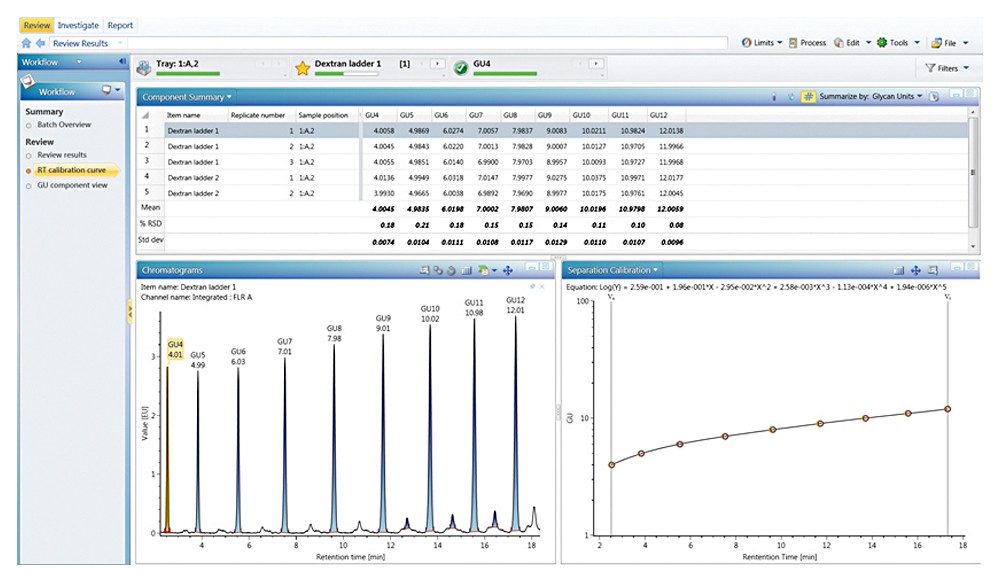Click the yellow star beside Dextran ladder 1
The image size is (1000, 580).
302,68
